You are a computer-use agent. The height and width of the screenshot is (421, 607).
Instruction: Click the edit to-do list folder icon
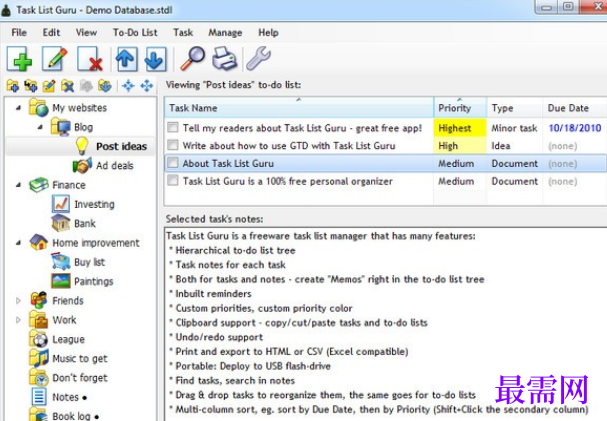(x=49, y=86)
